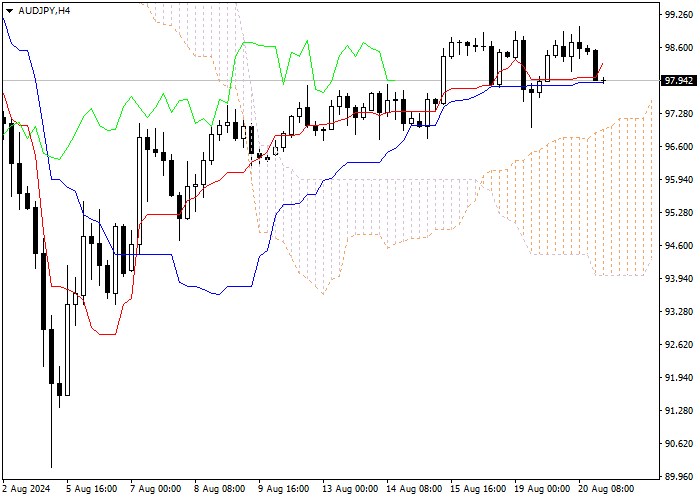Image resolution: width=700 pixels, height=500 pixels.
Task: Select the AUDJPY,H4 chart title
Action: click(x=44, y=11)
